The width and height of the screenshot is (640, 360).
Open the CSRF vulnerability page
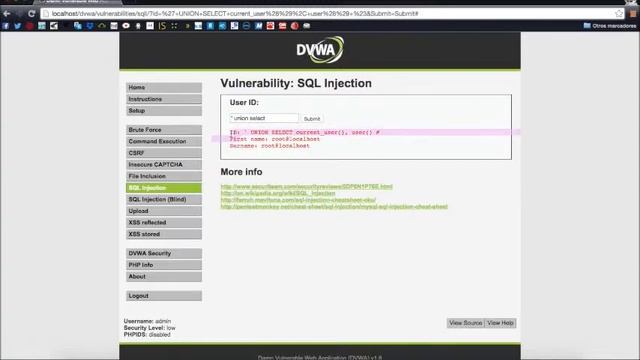pos(164,153)
